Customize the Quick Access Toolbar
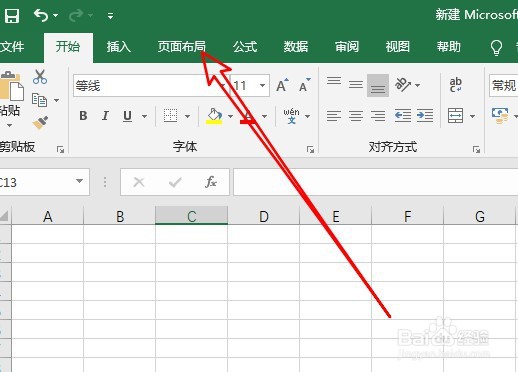Viewport: 518px width, 372px height. (x=110, y=16)
